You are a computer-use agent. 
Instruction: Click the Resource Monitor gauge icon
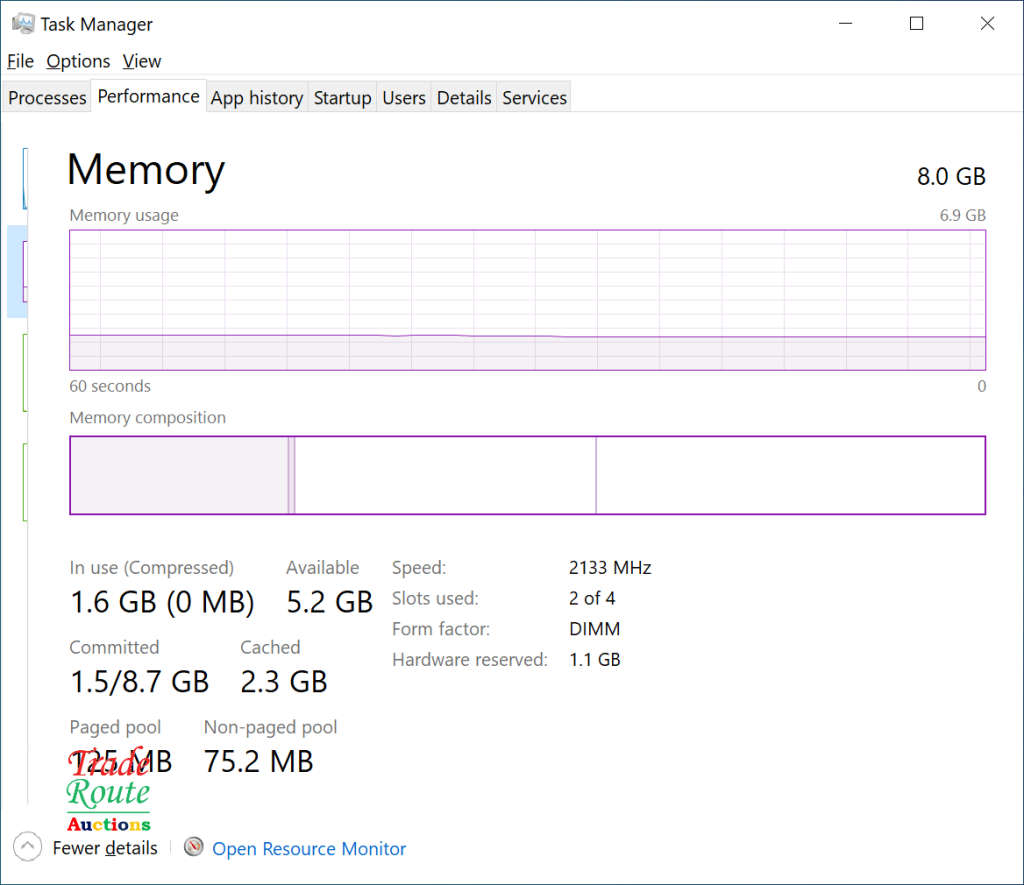coord(194,847)
